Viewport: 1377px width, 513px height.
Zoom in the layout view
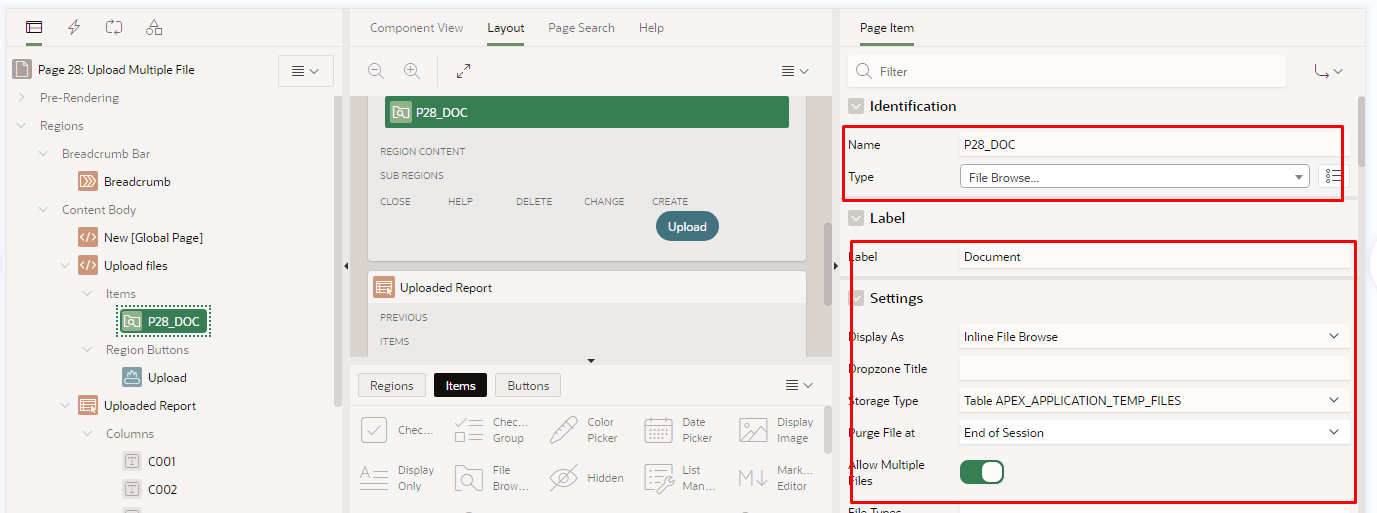pyautogui.click(x=412, y=71)
